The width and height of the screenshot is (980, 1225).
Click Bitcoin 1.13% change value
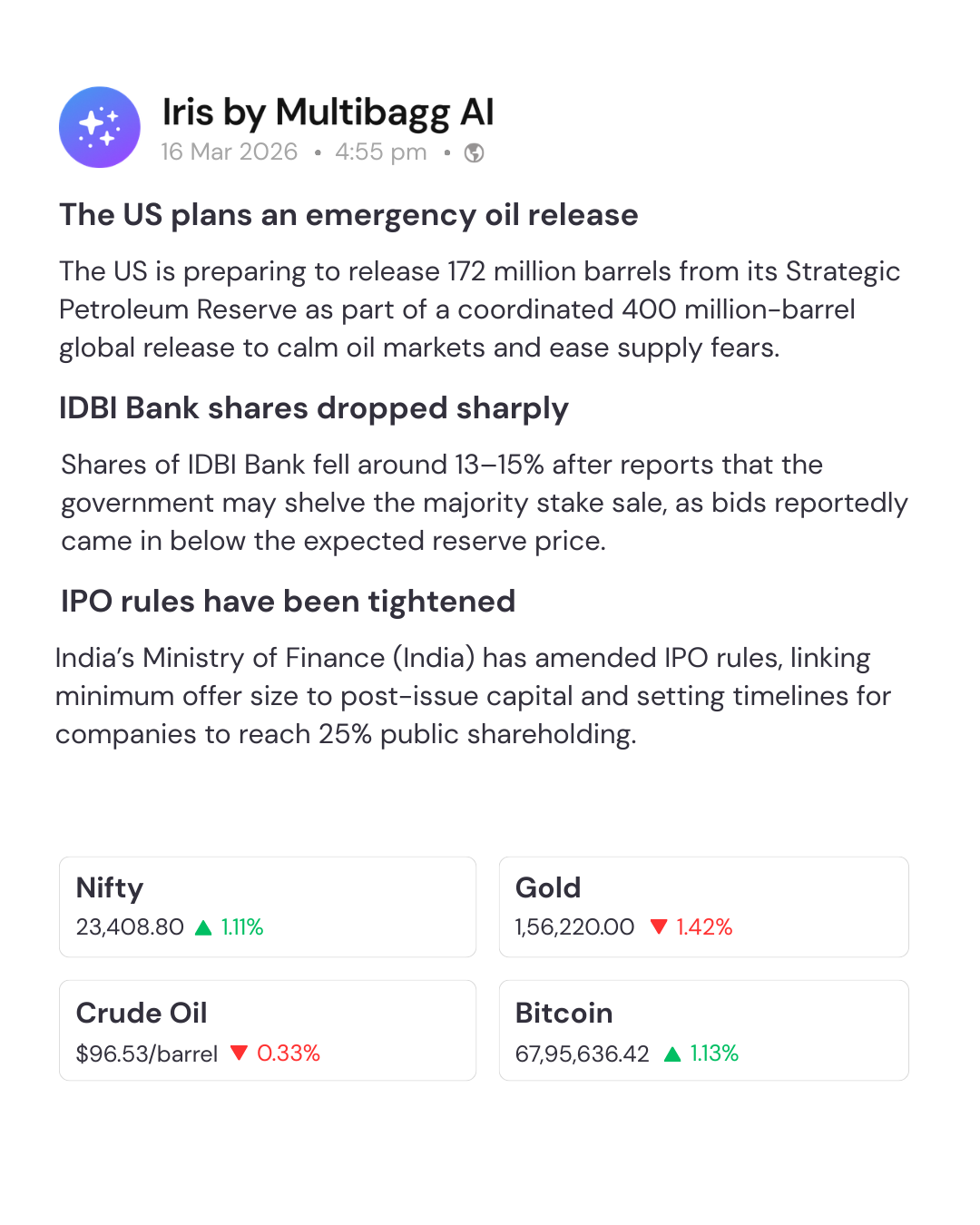click(714, 1053)
